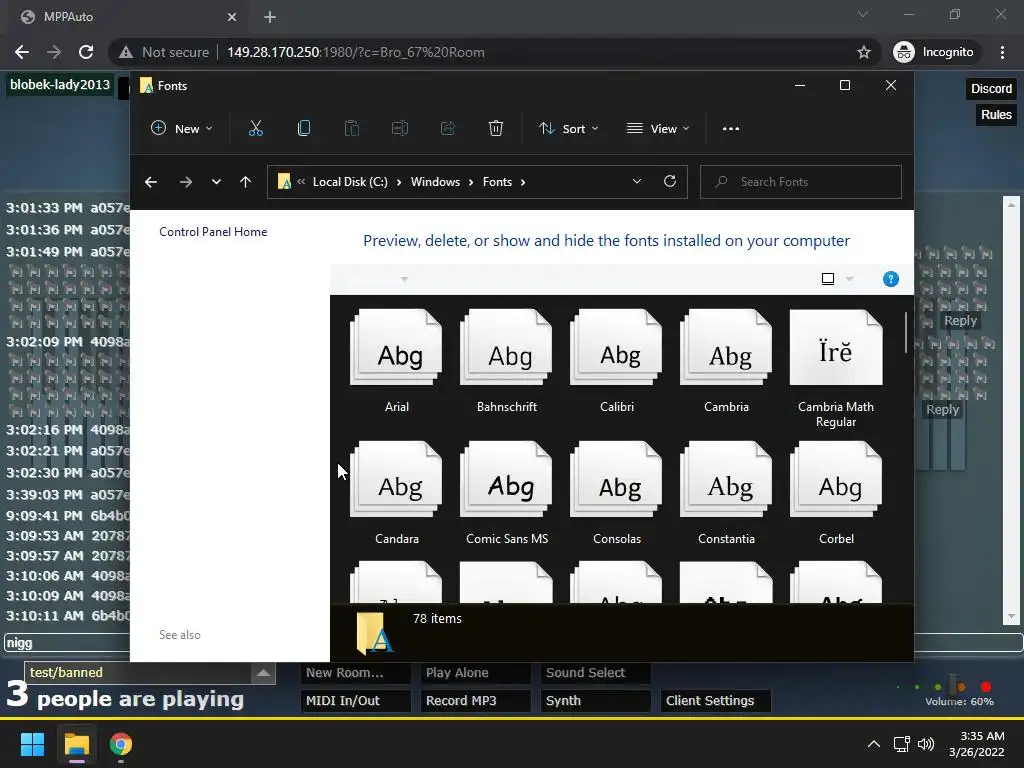This screenshot has width=1024, height=768.
Task: Open Chrome three-dot menu
Action: (1002, 52)
